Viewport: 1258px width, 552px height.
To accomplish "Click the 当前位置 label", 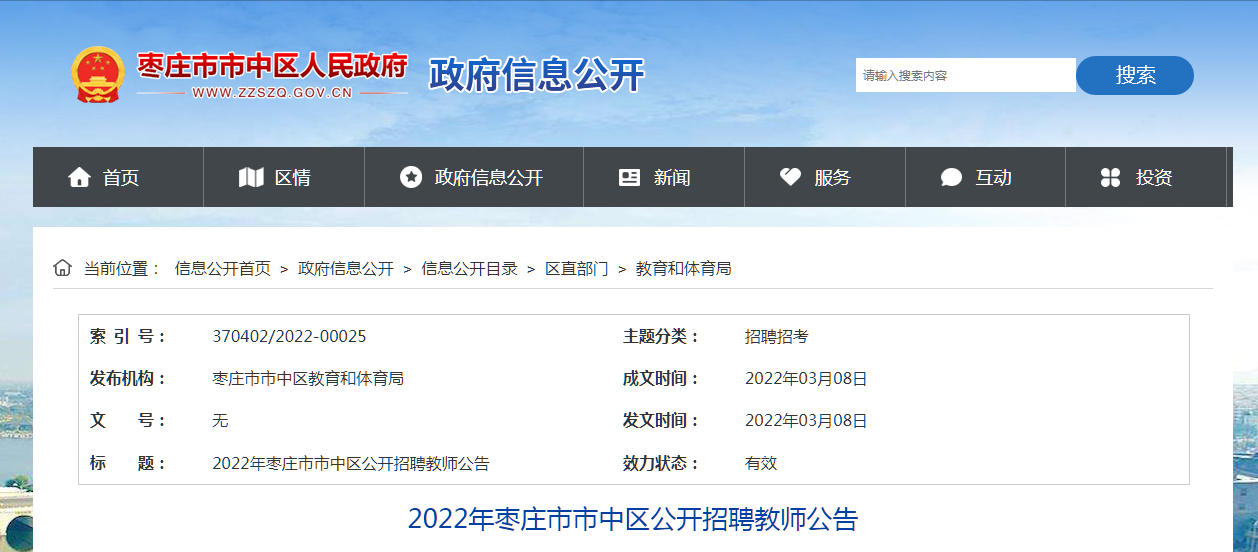I will pos(122,269).
